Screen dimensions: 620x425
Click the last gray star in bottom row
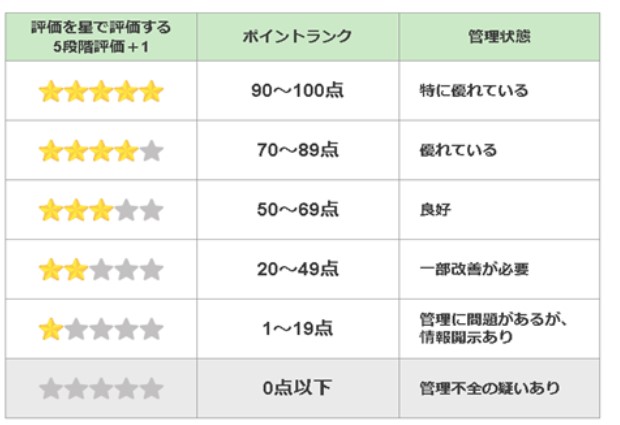[151, 389]
